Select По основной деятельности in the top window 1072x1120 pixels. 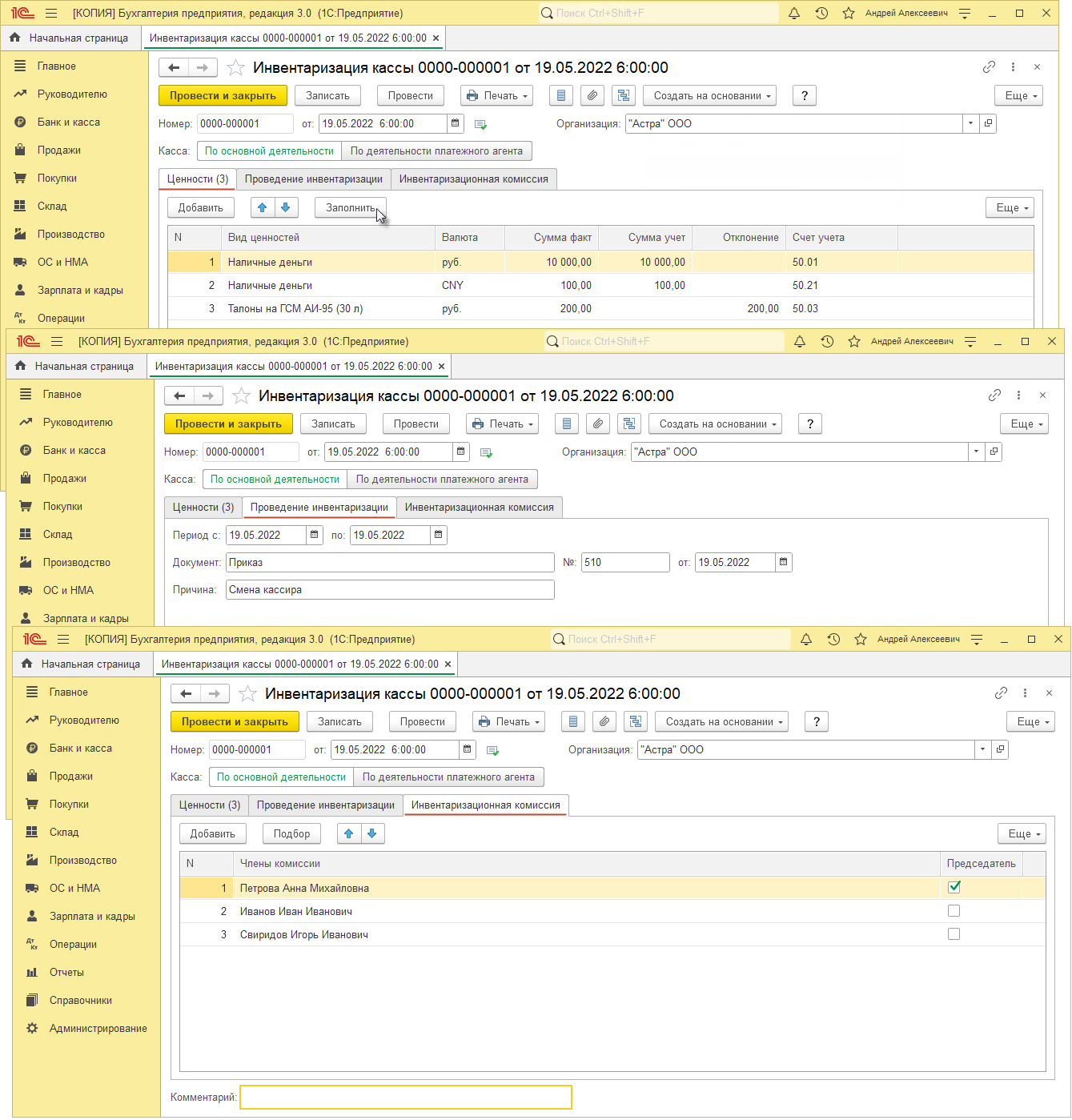(269, 151)
